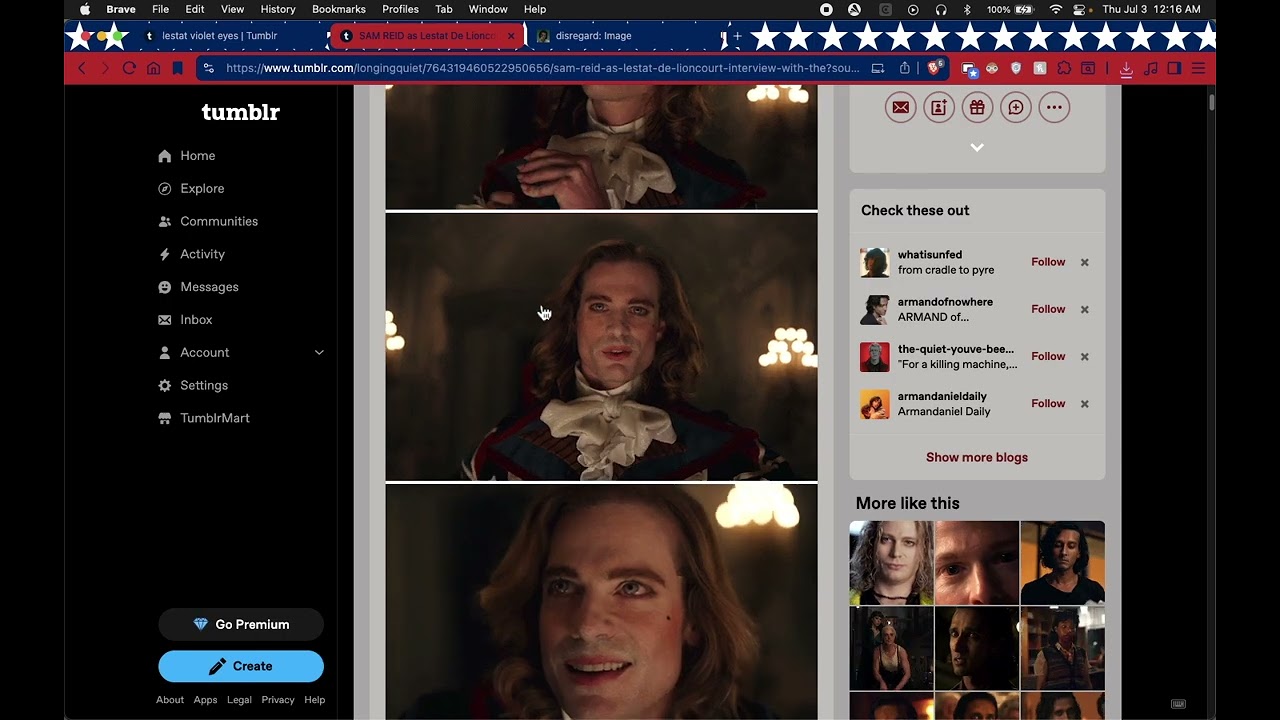1280x720 pixels.
Task: Follow the whatisunfed blog
Action: click(x=1048, y=262)
